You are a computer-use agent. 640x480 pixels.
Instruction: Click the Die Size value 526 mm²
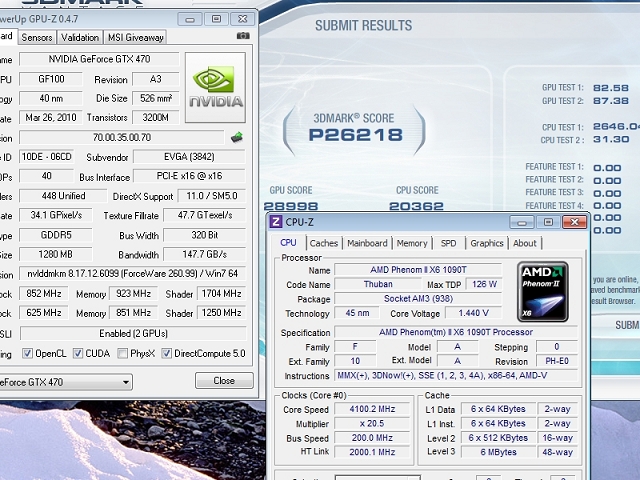(156, 98)
